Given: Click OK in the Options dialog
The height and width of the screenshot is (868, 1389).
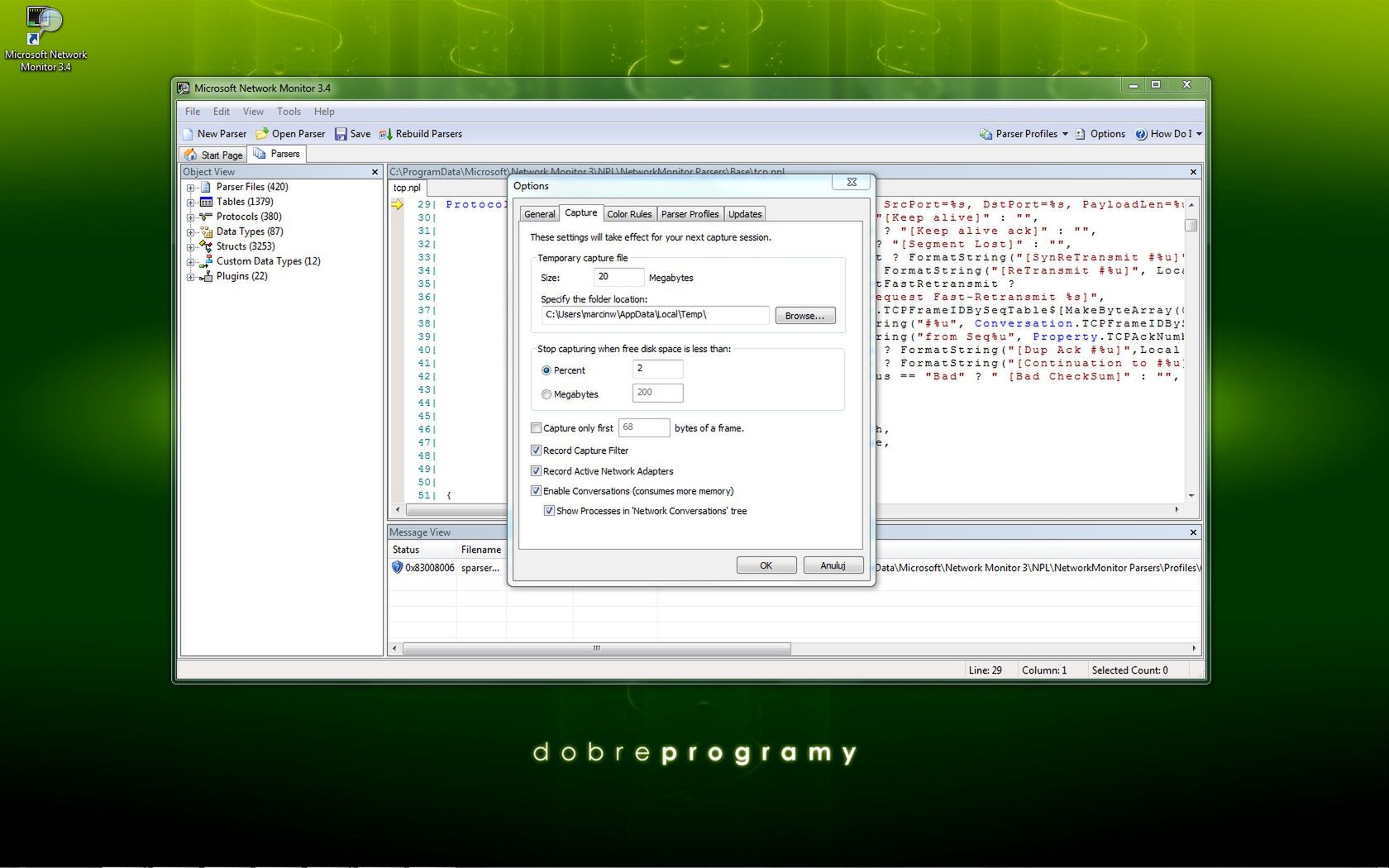Looking at the screenshot, I should click(766, 565).
